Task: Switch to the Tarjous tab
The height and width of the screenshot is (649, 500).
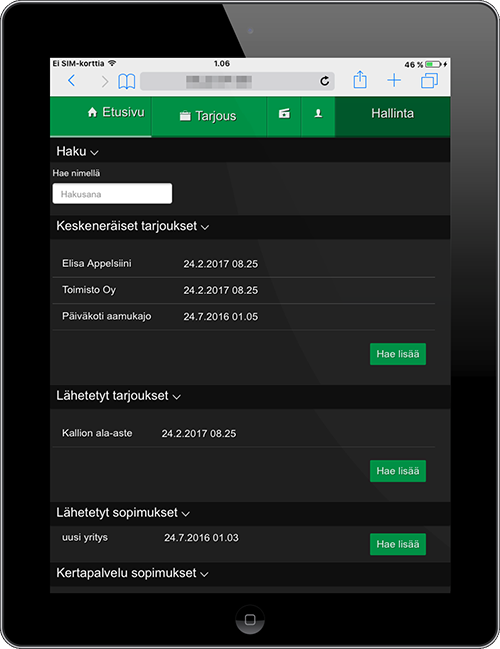Action: tap(209, 116)
